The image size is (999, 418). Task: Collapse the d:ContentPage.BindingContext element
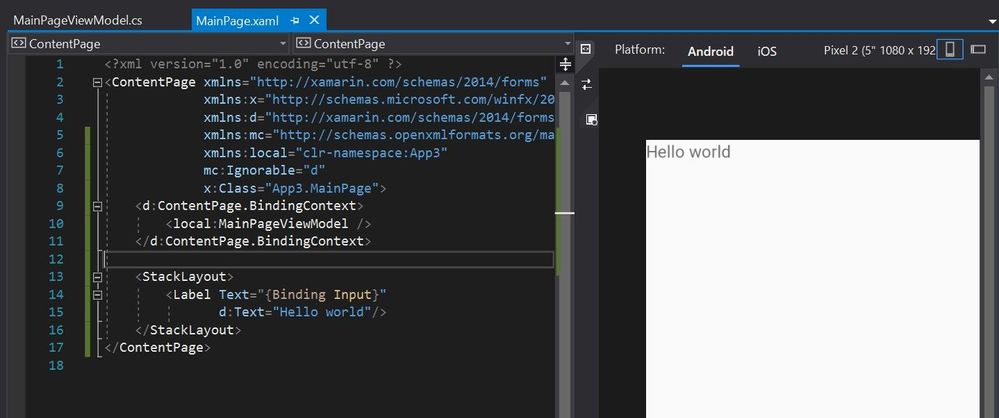pos(97,206)
